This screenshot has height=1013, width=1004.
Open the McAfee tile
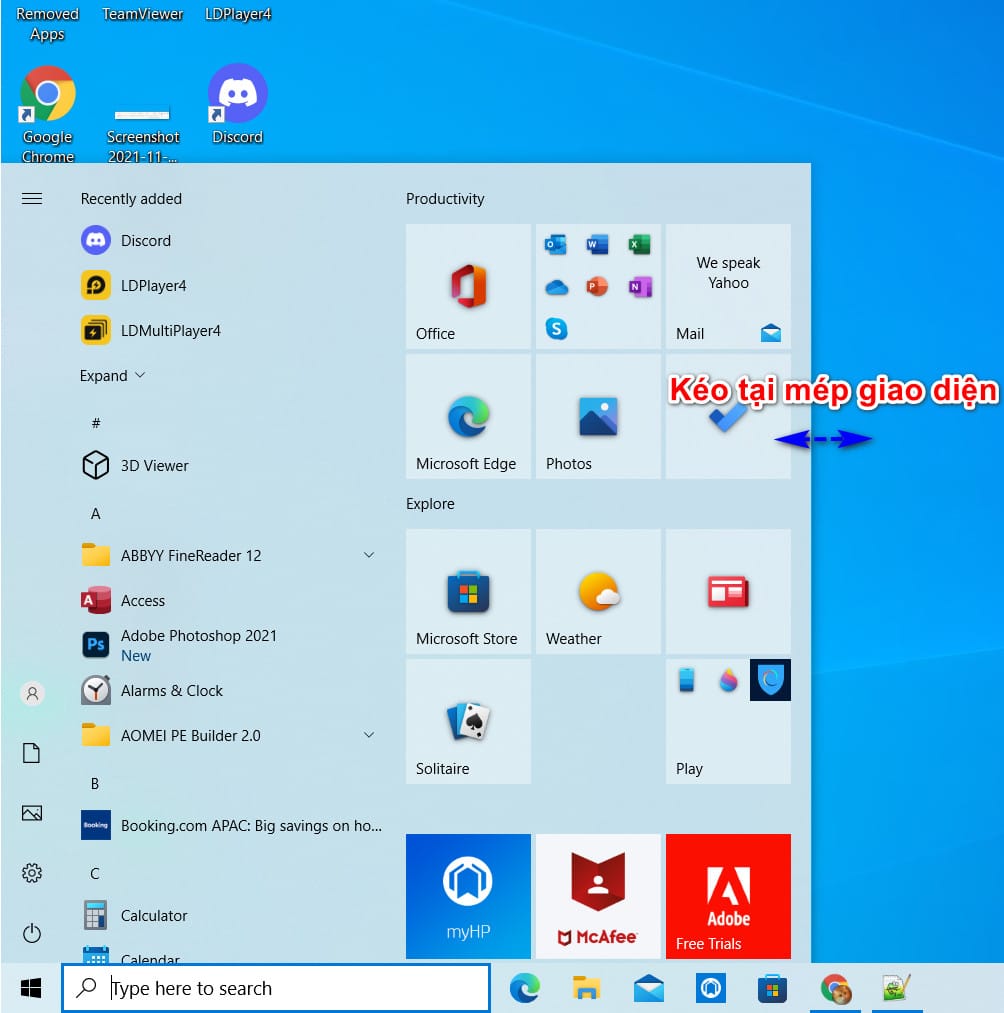click(598, 896)
